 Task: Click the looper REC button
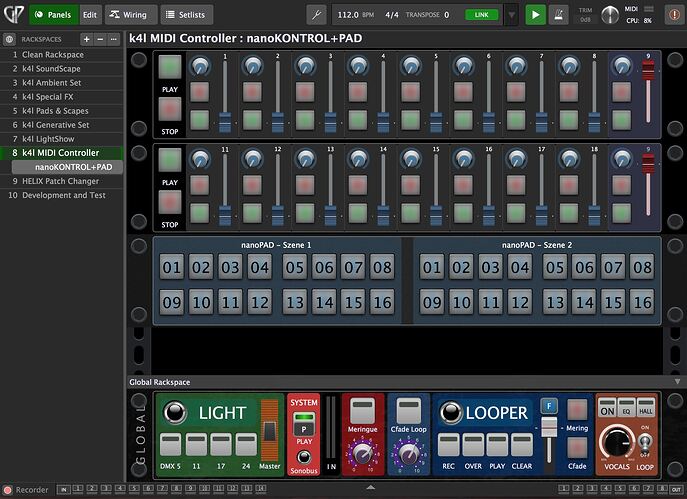pyautogui.click(x=449, y=444)
